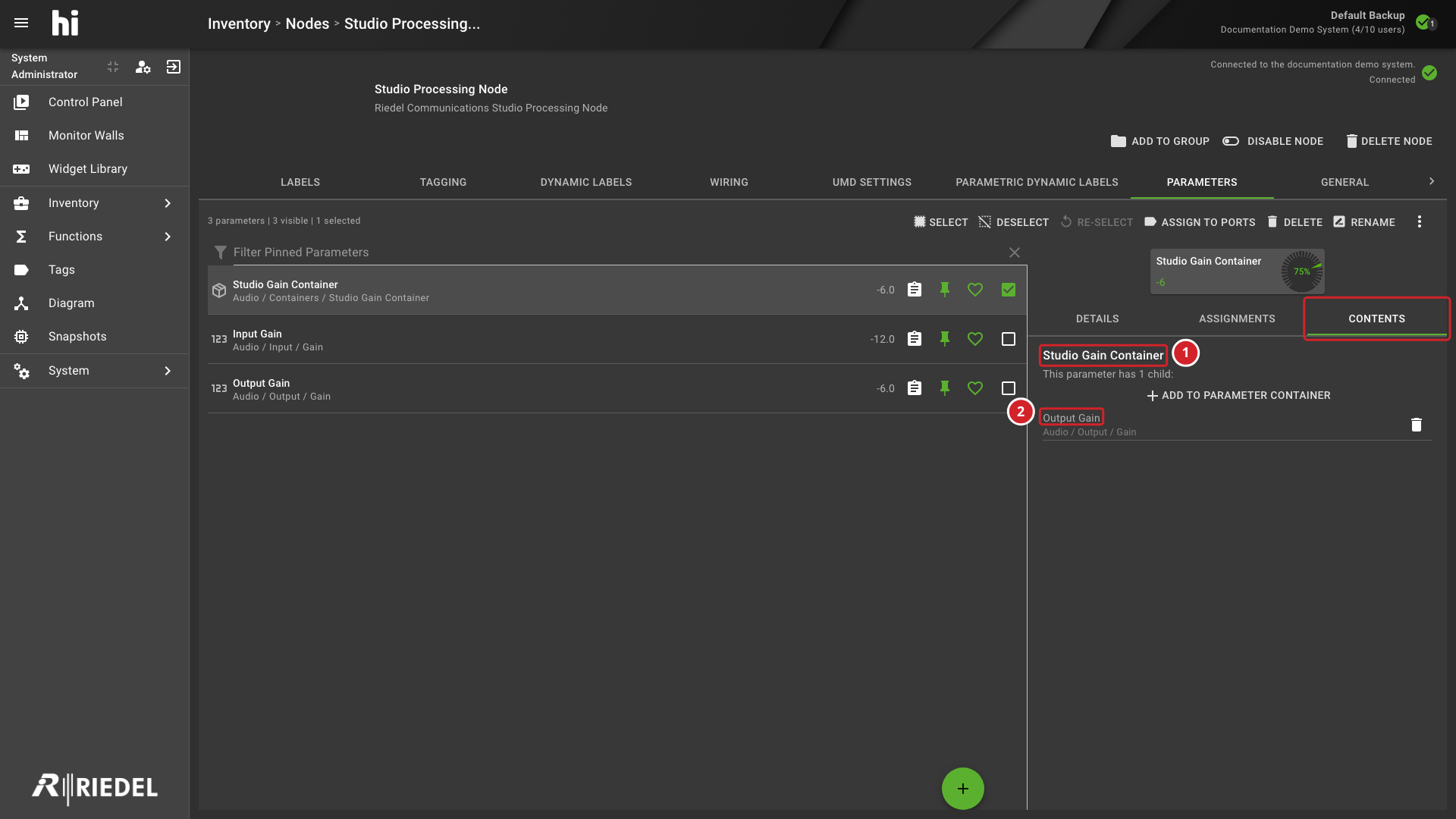Open the three-dot more options menu
Screen dimensions: 1456x819
(x=1420, y=221)
